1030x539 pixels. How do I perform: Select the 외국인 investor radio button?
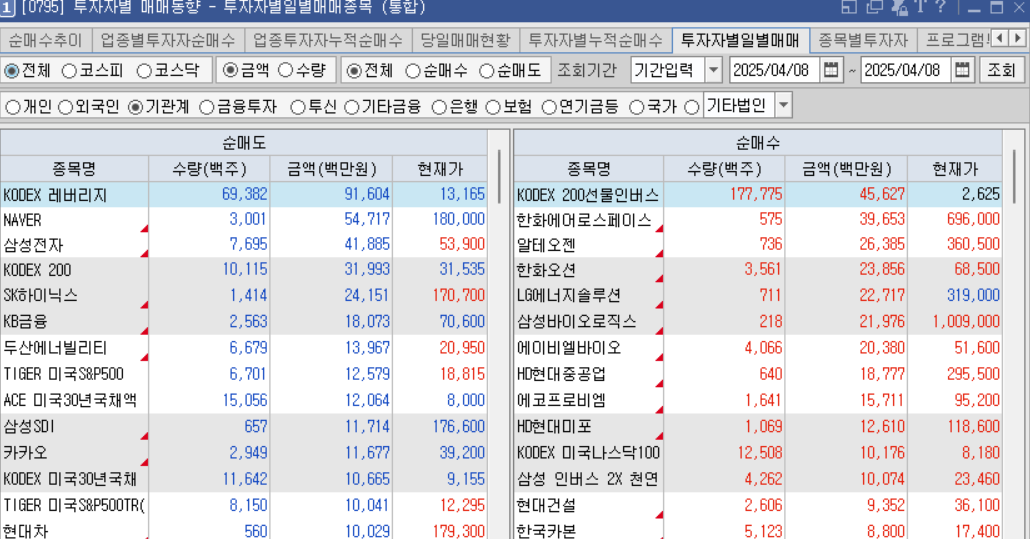(66, 108)
